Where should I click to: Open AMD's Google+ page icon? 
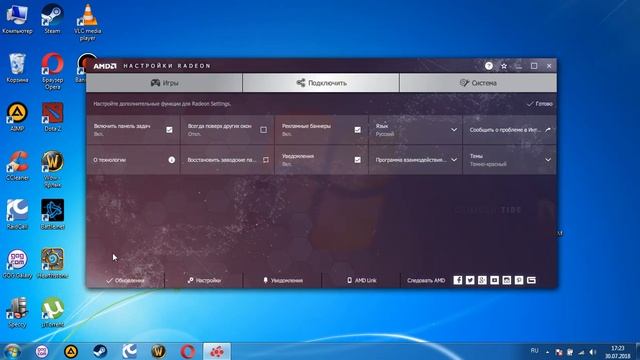click(x=482, y=280)
